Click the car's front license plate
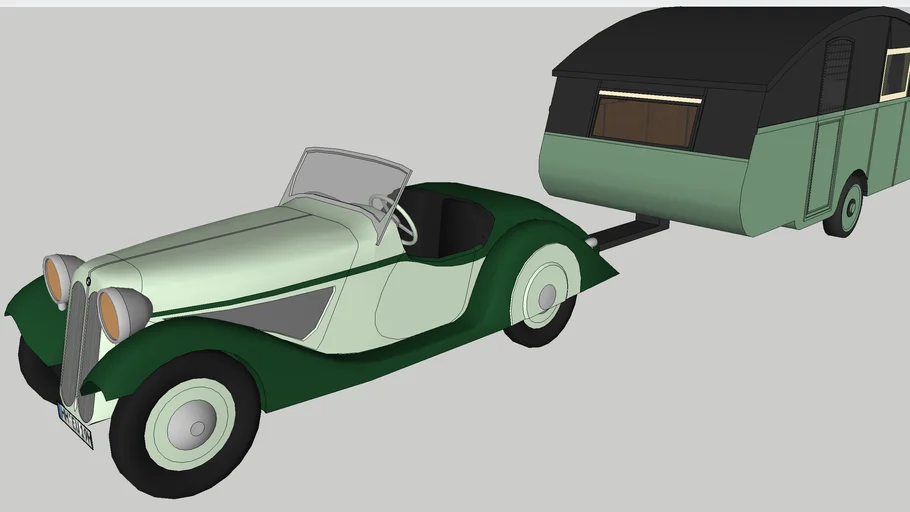The width and height of the screenshot is (910, 512). pyautogui.click(x=75, y=424)
